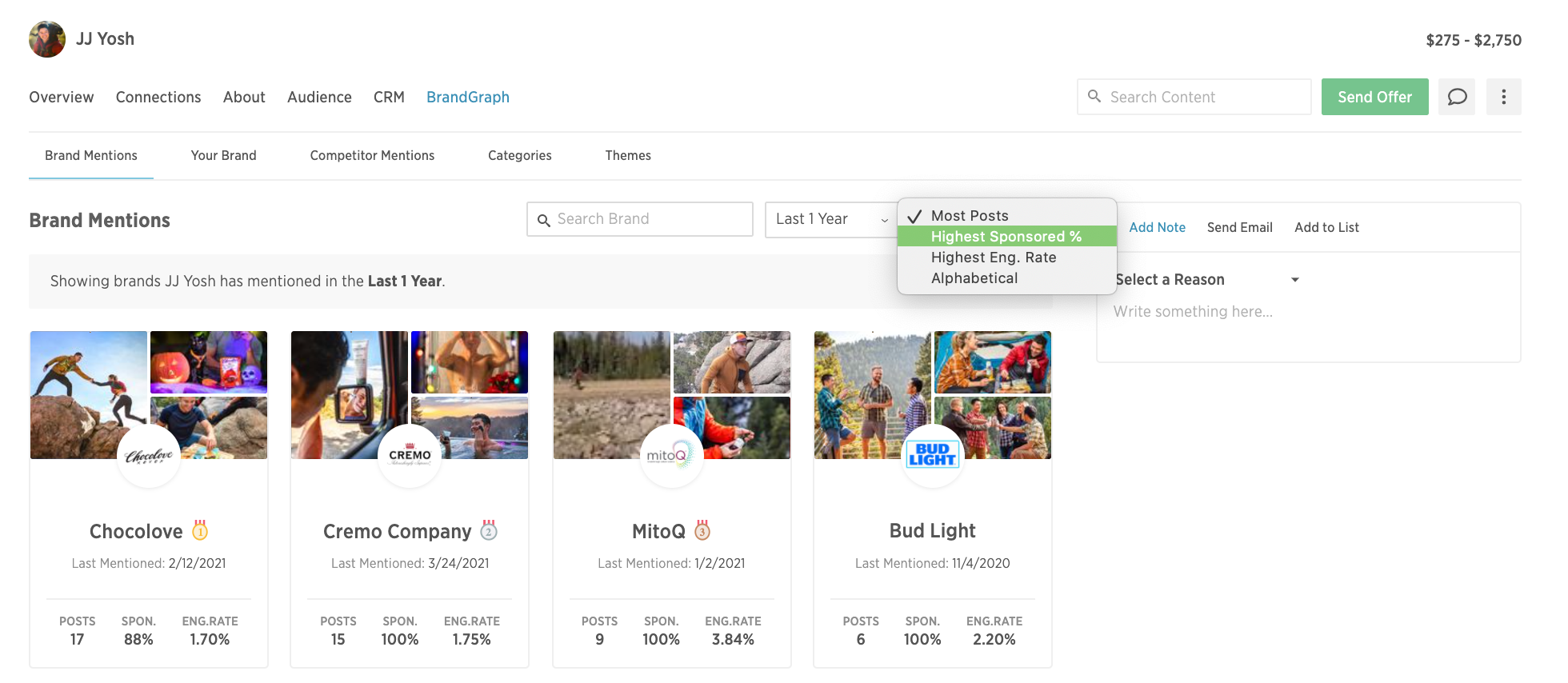This screenshot has width=1568, height=683.
Task: Focus the Search Content input
Action: click(x=1194, y=97)
